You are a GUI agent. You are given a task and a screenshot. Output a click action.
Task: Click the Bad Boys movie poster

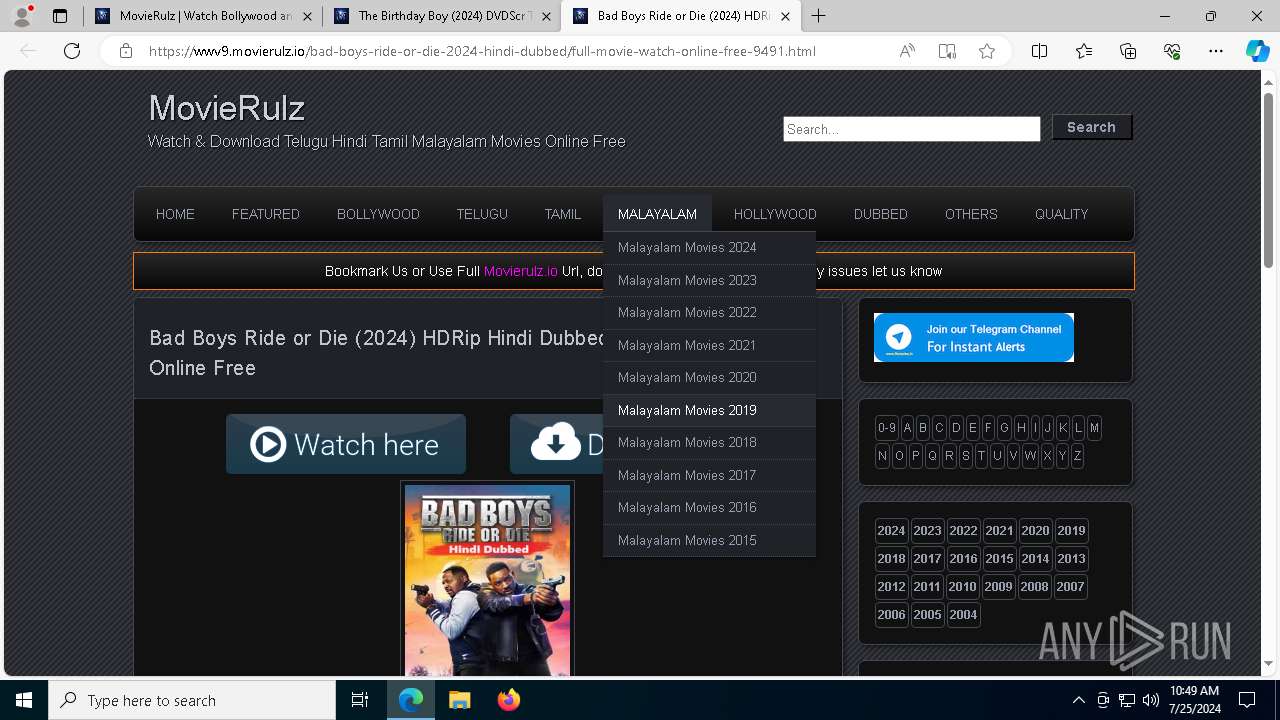tap(487, 580)
